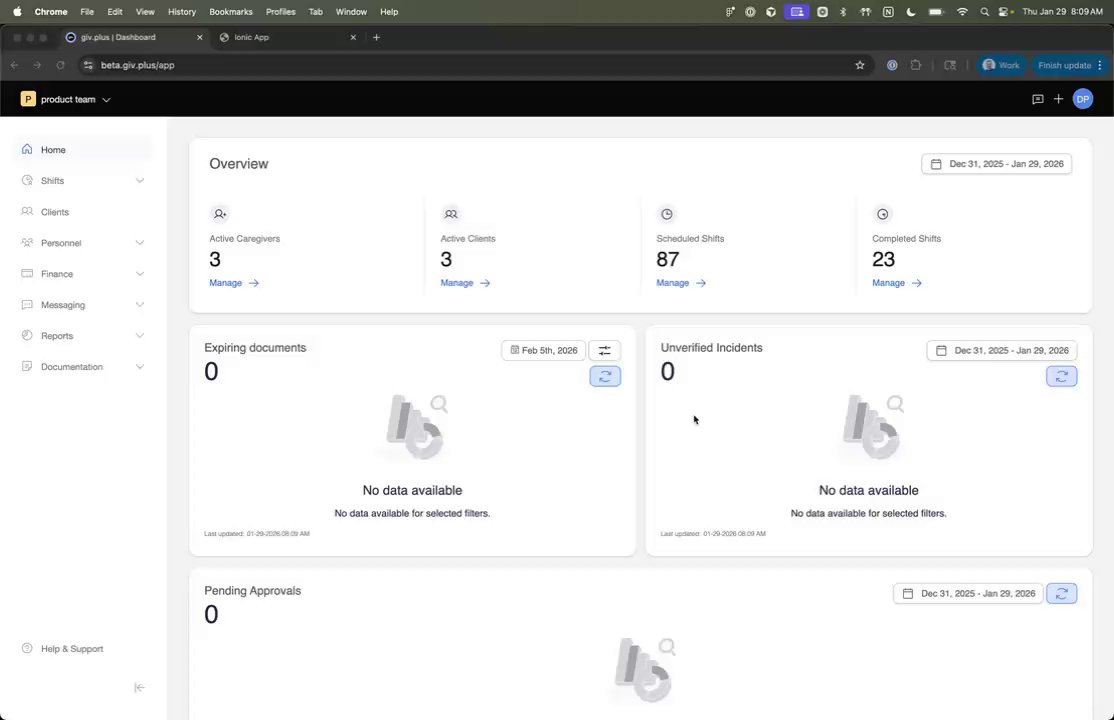
Task: Click the Help & Support label
Action: pos(72,649)
